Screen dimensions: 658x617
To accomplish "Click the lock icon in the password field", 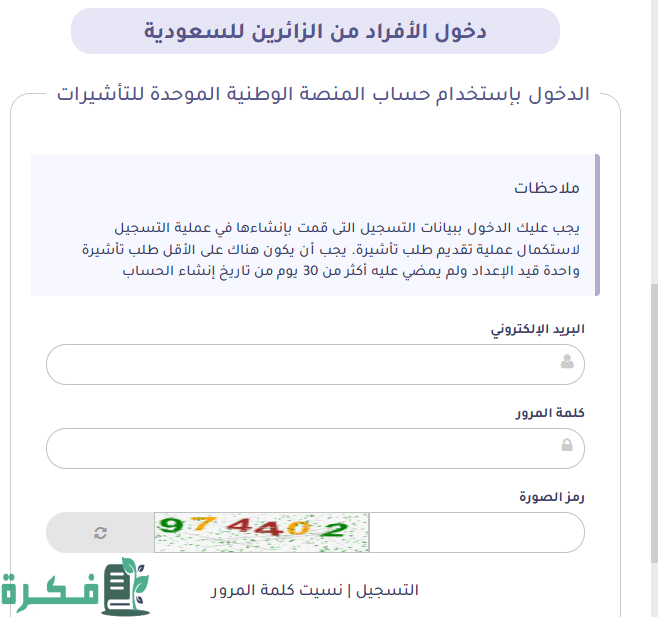I will (x=567, y=446).
